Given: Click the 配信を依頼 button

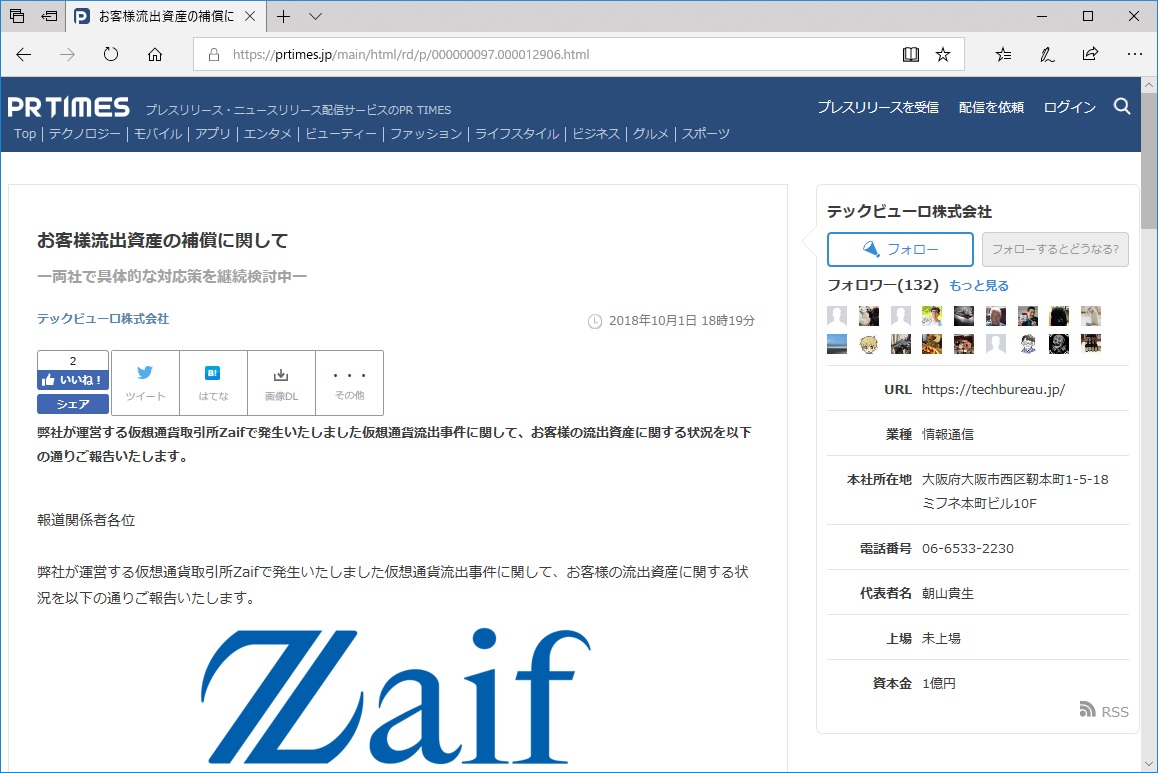Looking at the screenshot, I should click(x=990, y=106).
